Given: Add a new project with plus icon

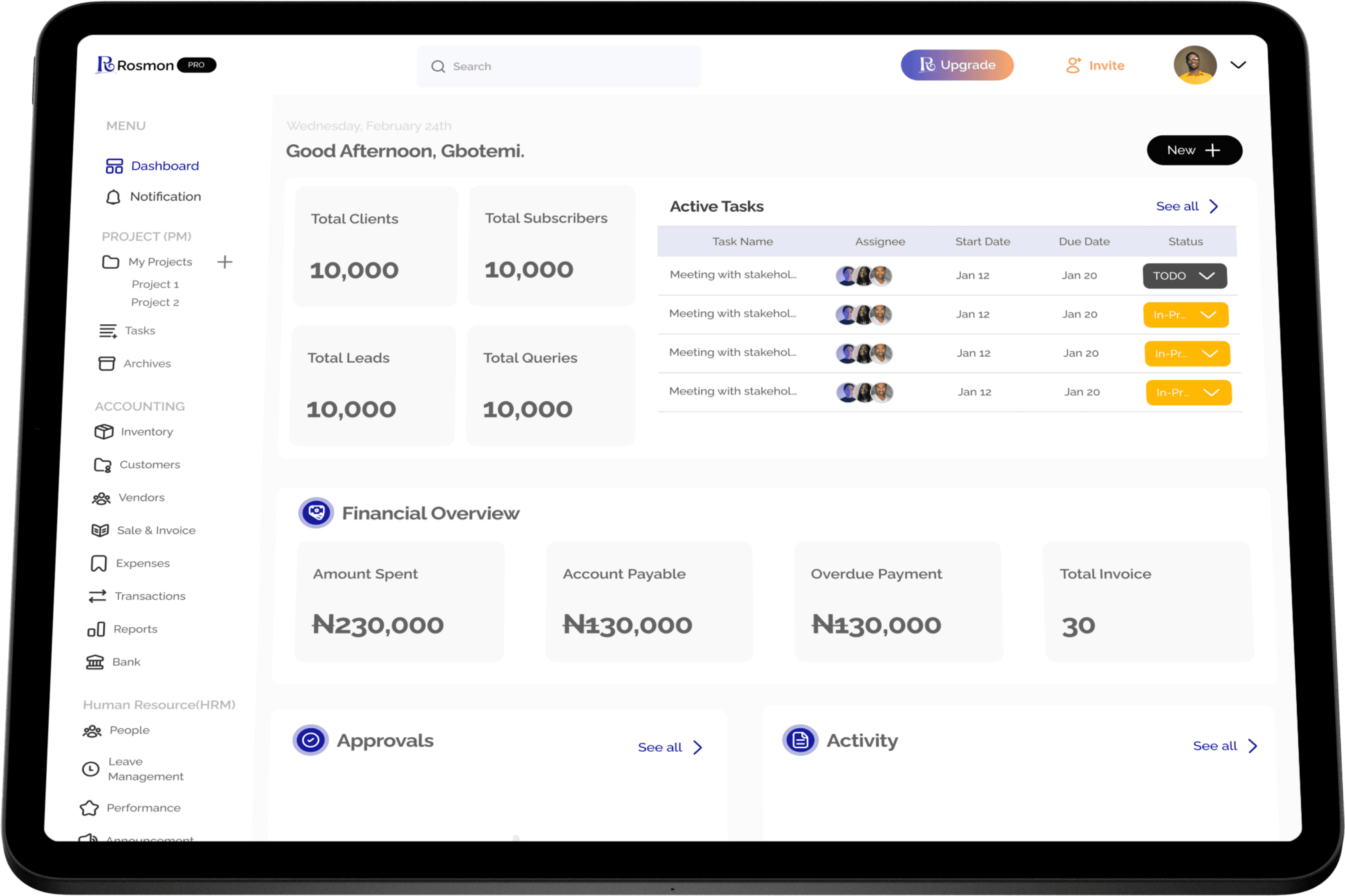Looking at the screenshot, I should pyautogui.click(x=225, y=262).
